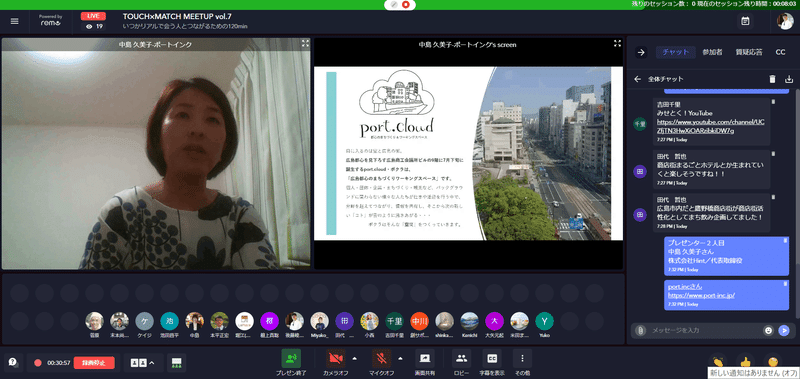
Task: Click the Remo logo in header
Action: [x=51, y=20]
